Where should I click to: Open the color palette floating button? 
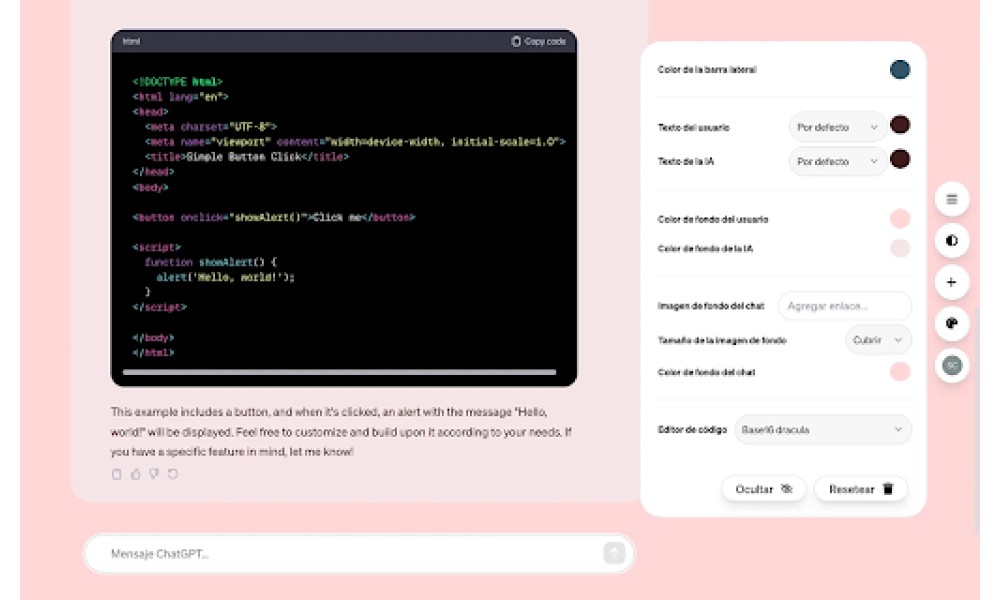(x=952, y=324)
